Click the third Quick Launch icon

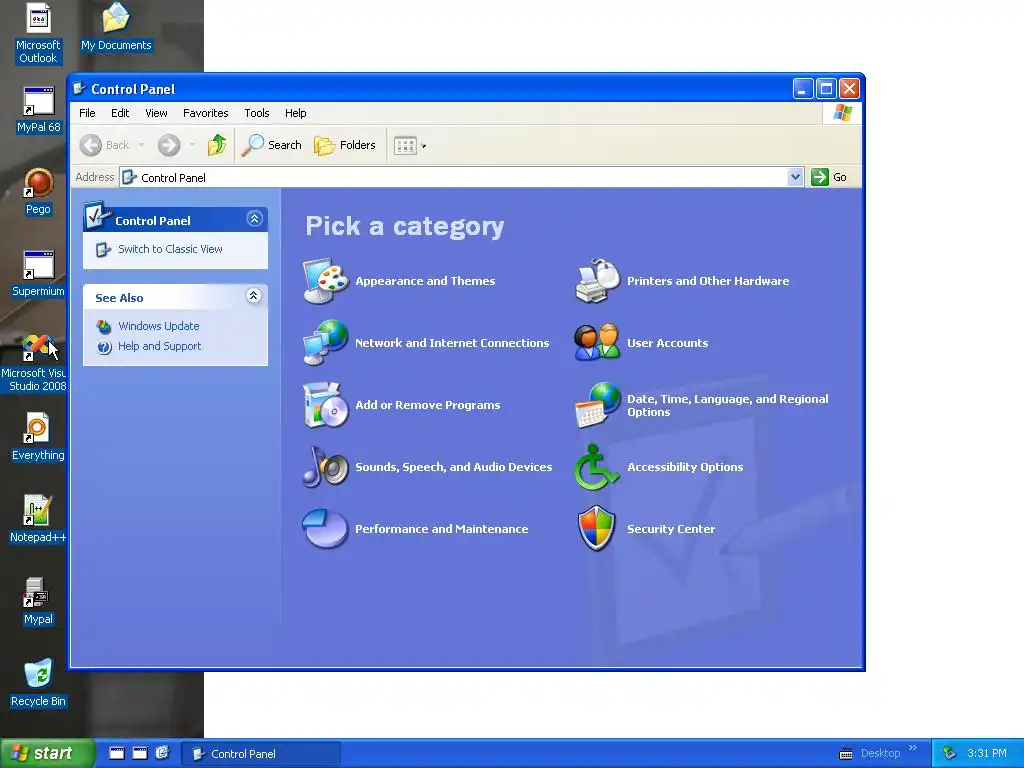coord(163,753)
